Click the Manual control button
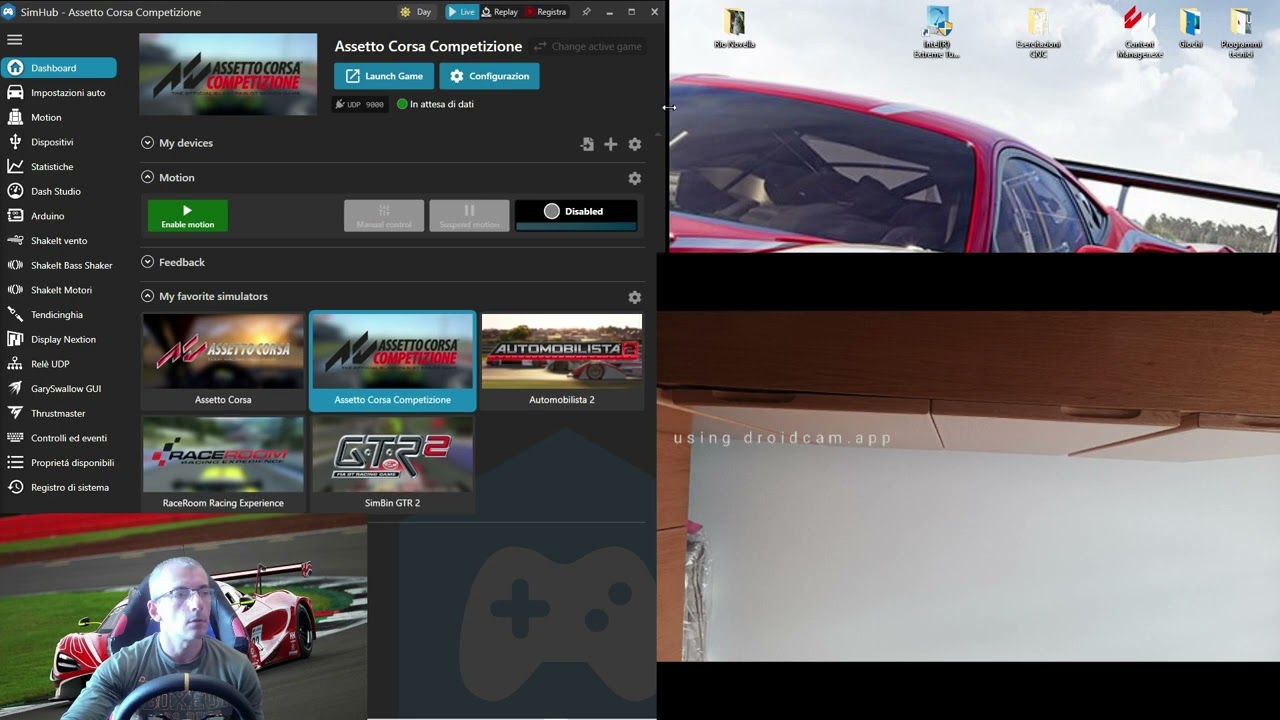 click(x=384, y=216)
